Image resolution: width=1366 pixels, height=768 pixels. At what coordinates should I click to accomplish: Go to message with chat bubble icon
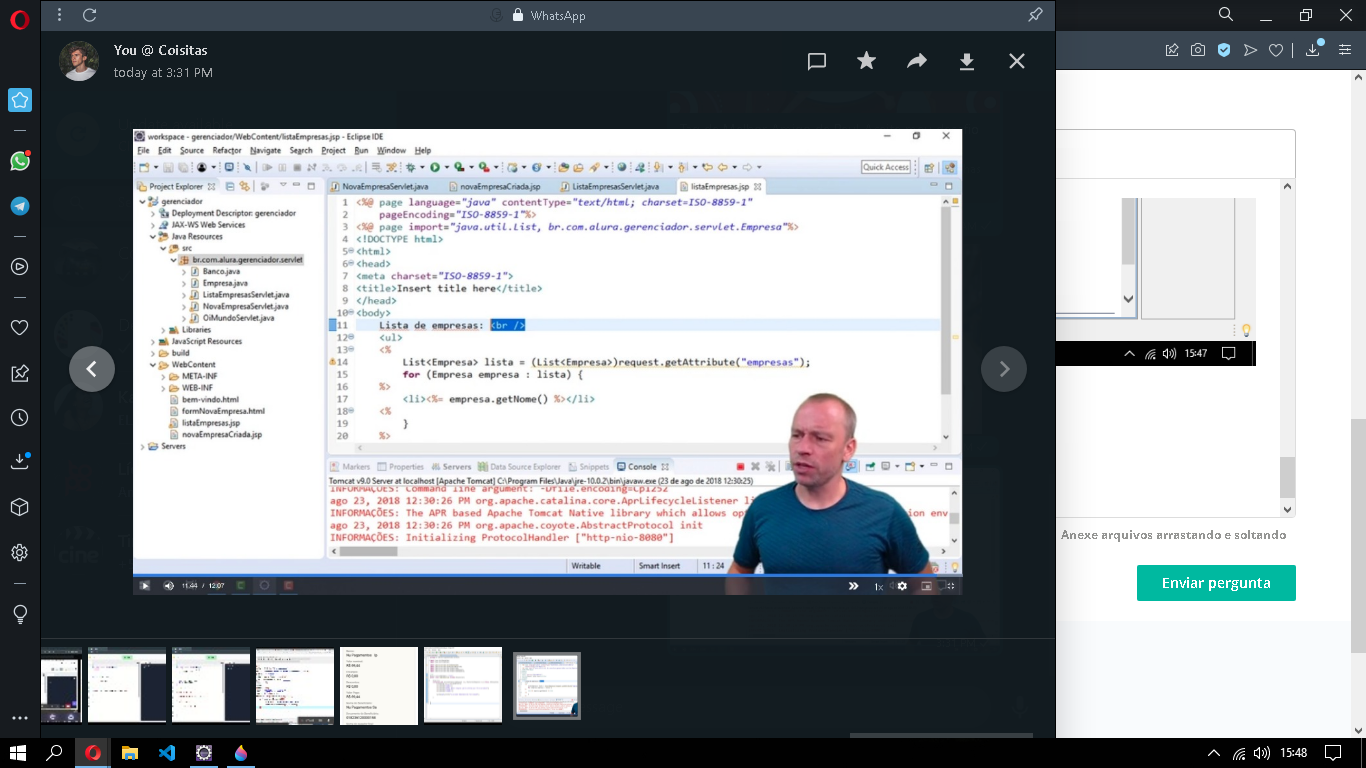click(817, 61)
